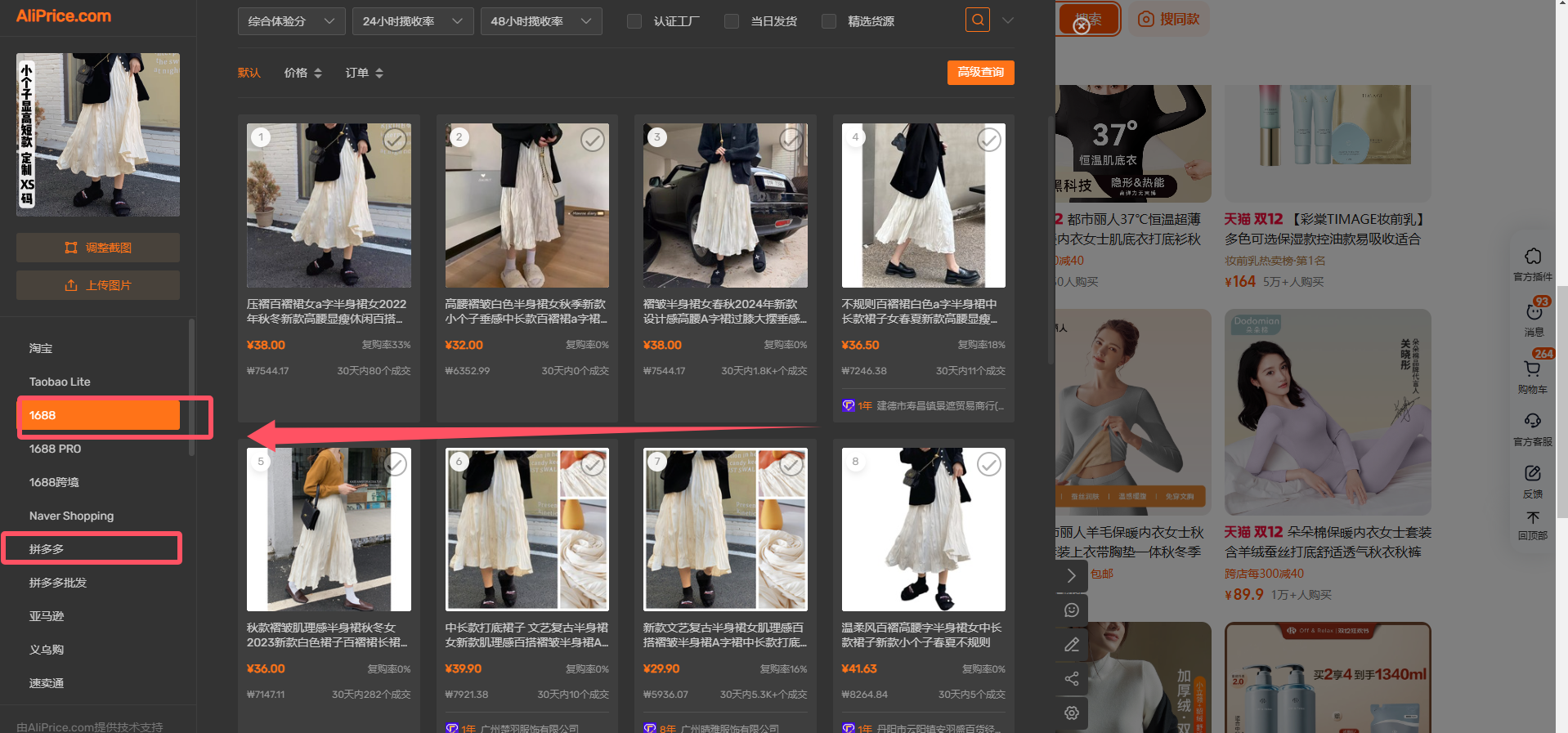Click the results panel vertical scrollbar
This screenshot has height=733, width=1568.
pos(1051,240)
